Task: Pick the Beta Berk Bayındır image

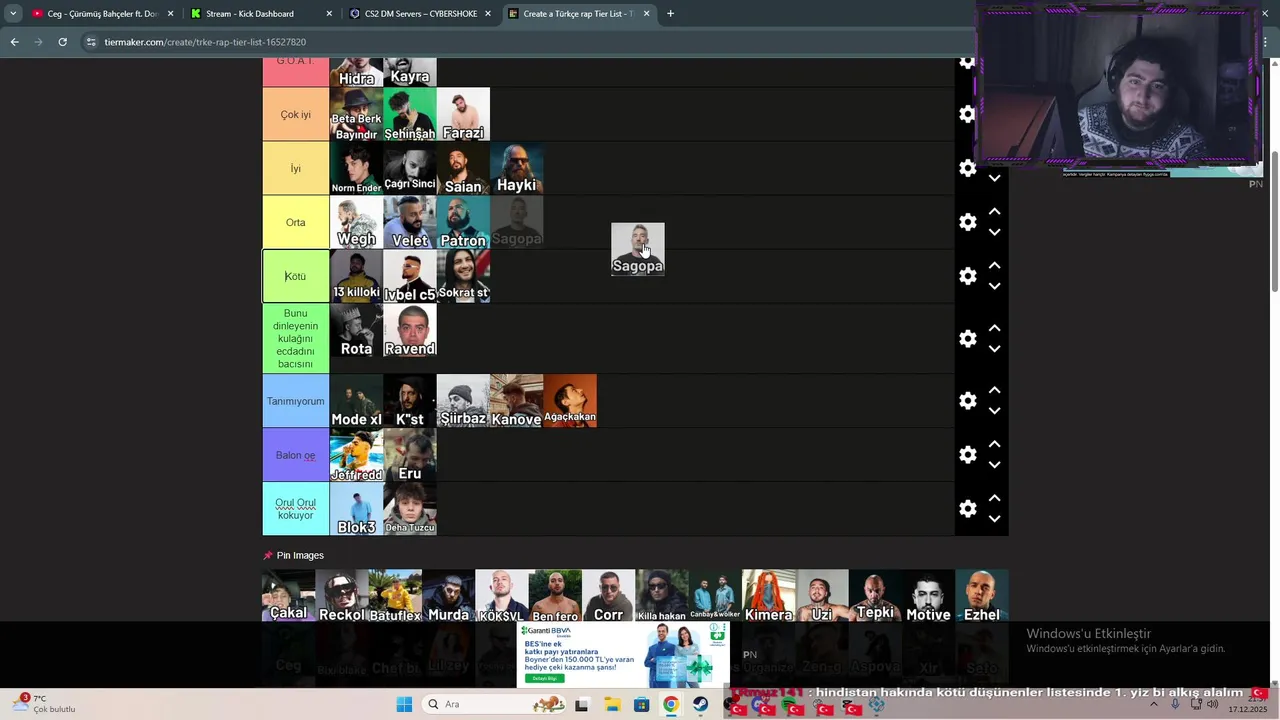Action: (x=356, y=114)
